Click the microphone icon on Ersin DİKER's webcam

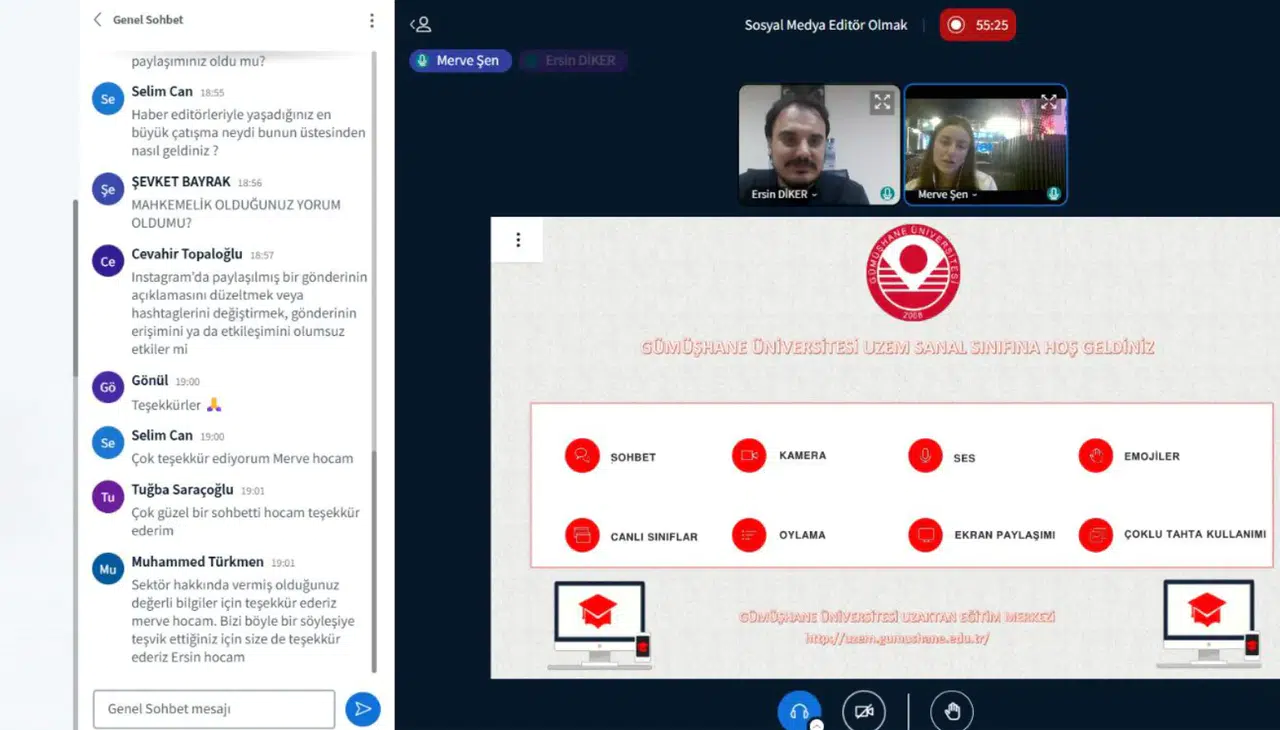(x=887, y=194)
